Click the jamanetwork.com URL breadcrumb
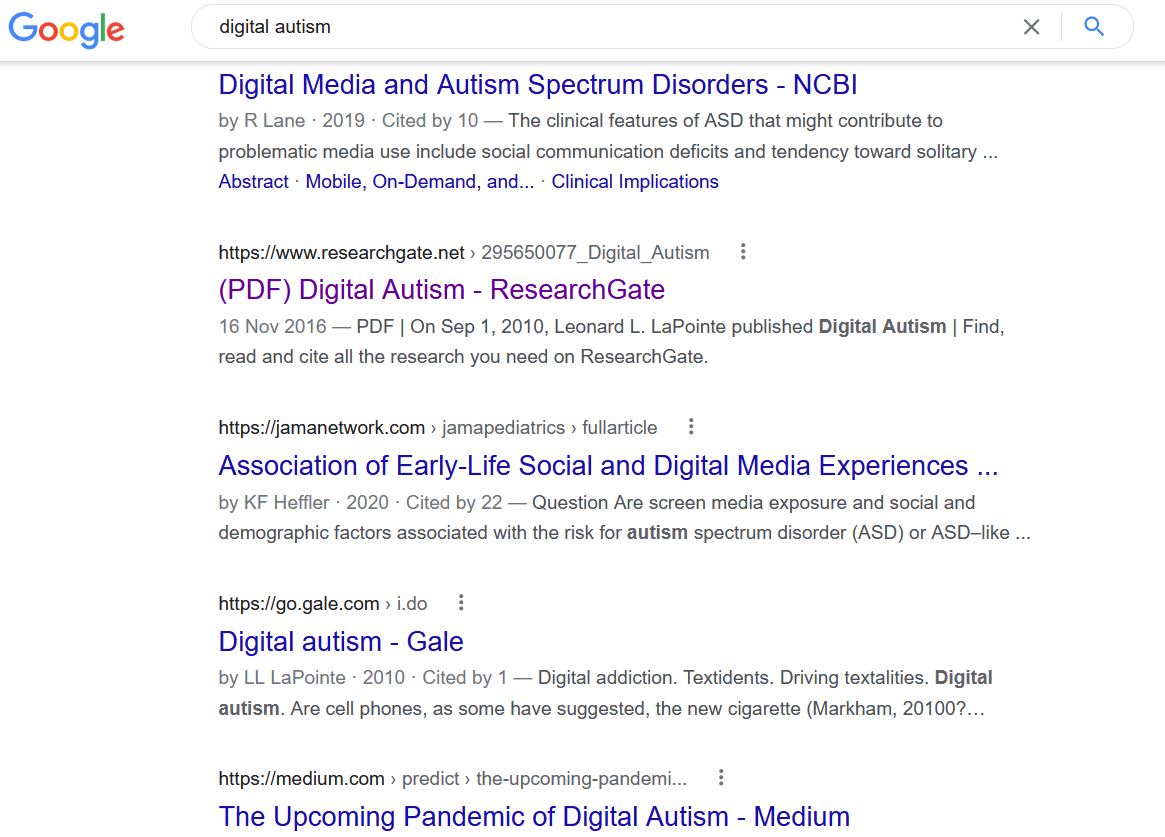 coord(322,427)
